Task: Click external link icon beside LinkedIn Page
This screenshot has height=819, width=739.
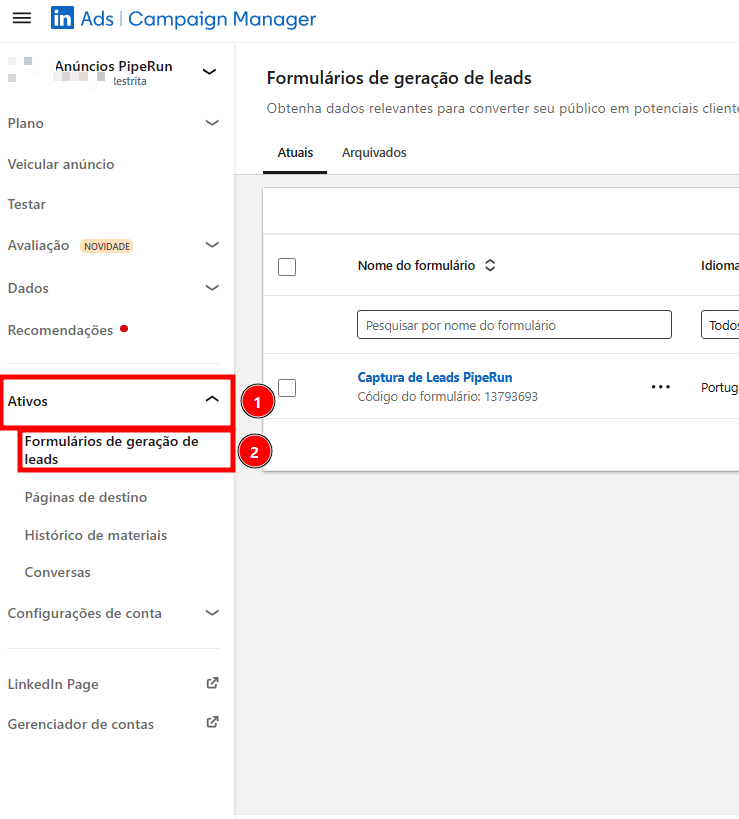Action: point(212,684)
